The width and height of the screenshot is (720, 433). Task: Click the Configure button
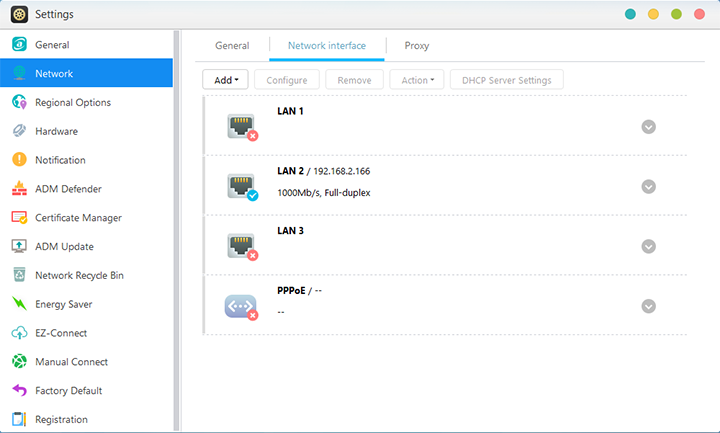coord(287,80)
